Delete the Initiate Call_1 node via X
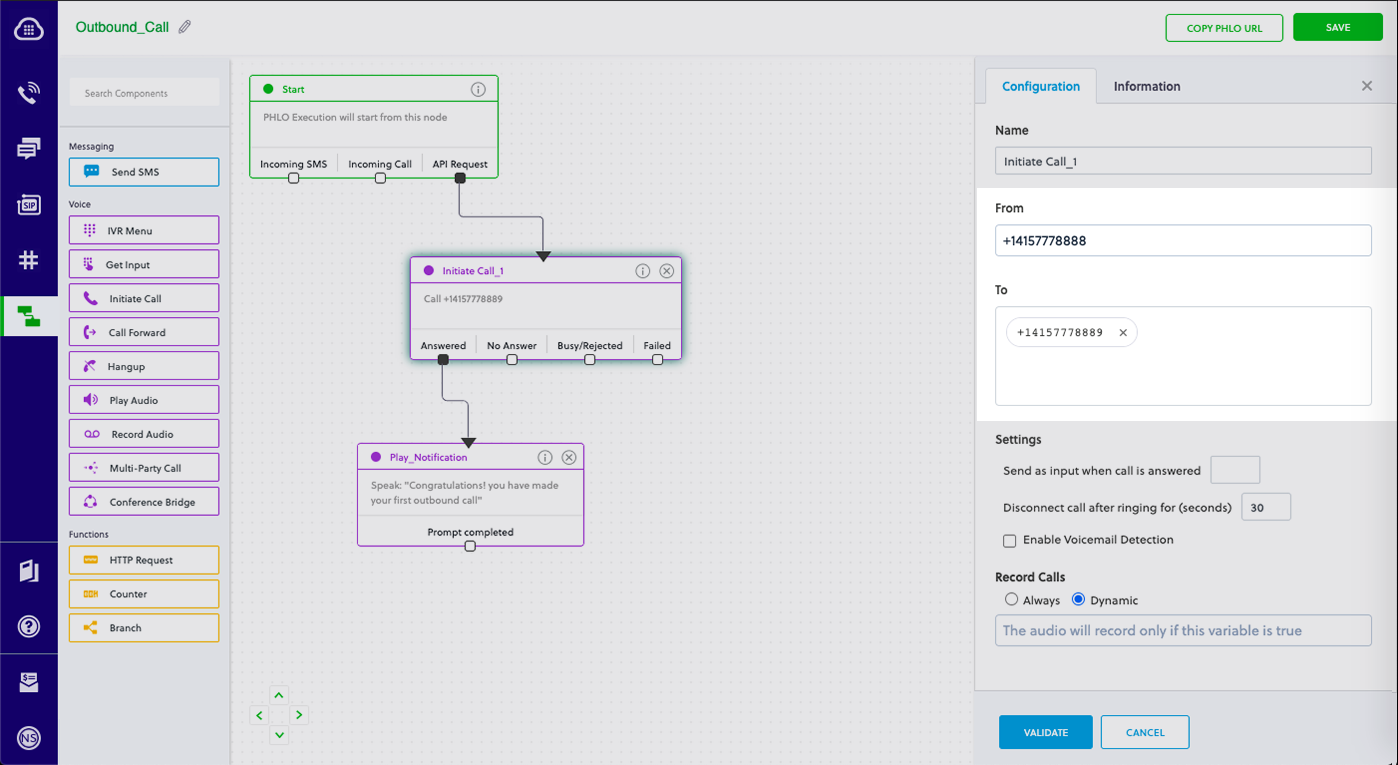The height and width of the screenshot is (765, 1398). [x=667, y=271]
